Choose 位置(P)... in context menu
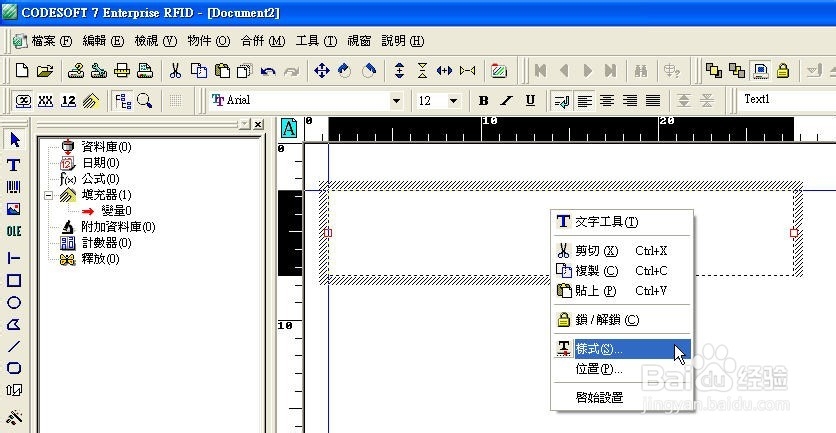The image size is (836, 433). click(623, 369)
